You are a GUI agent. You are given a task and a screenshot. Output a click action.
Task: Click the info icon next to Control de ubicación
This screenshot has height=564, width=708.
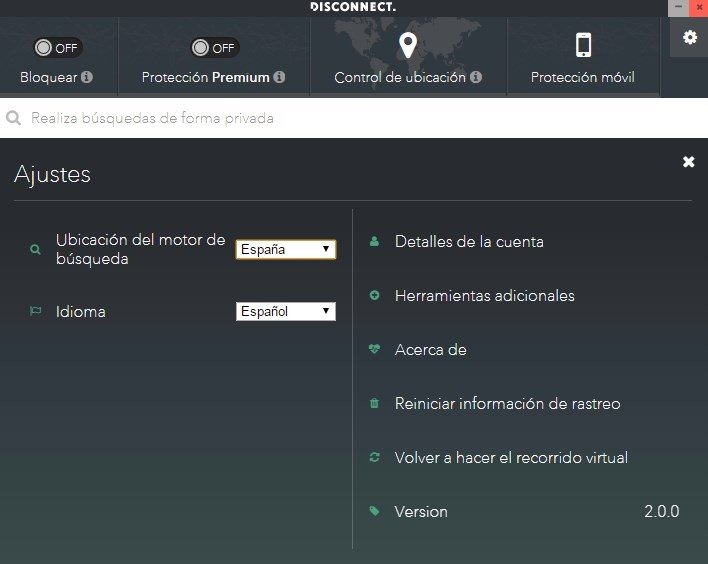[x=476, y=77]
